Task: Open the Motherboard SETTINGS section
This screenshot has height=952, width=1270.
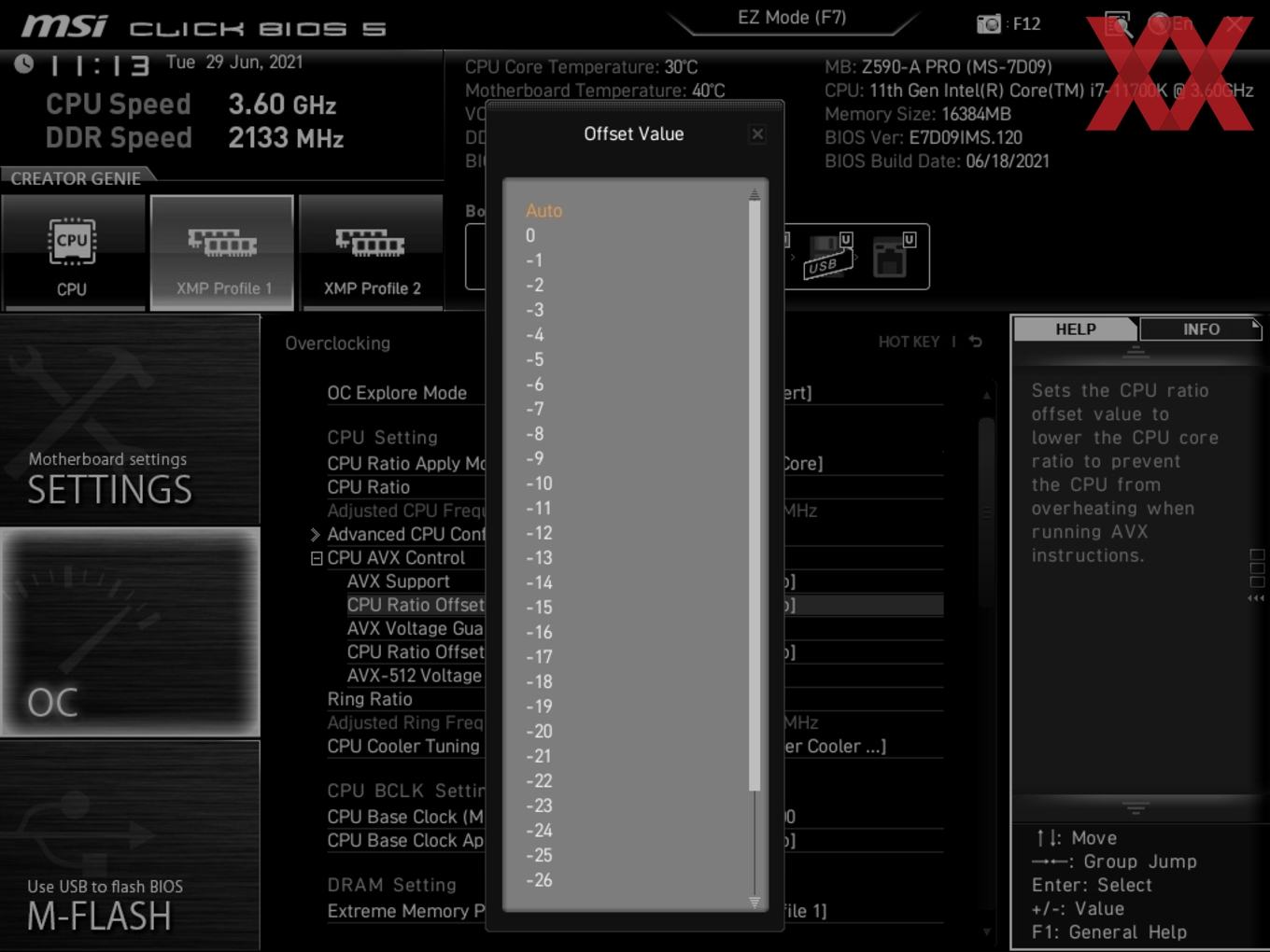Action: click(x=130, y=419)
